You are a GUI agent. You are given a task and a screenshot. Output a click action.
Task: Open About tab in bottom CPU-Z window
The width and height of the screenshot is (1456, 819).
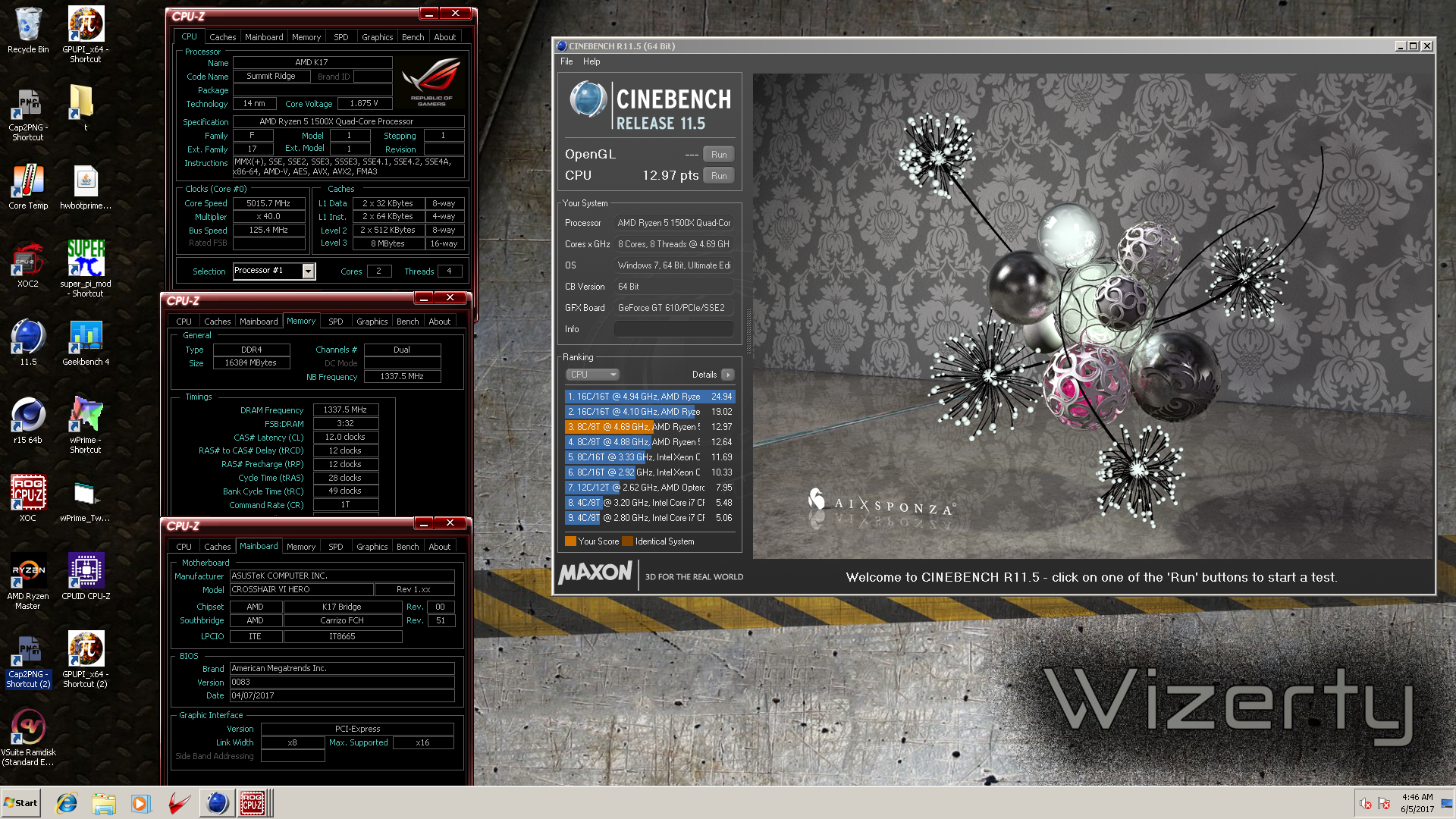[x=440, y=547]
